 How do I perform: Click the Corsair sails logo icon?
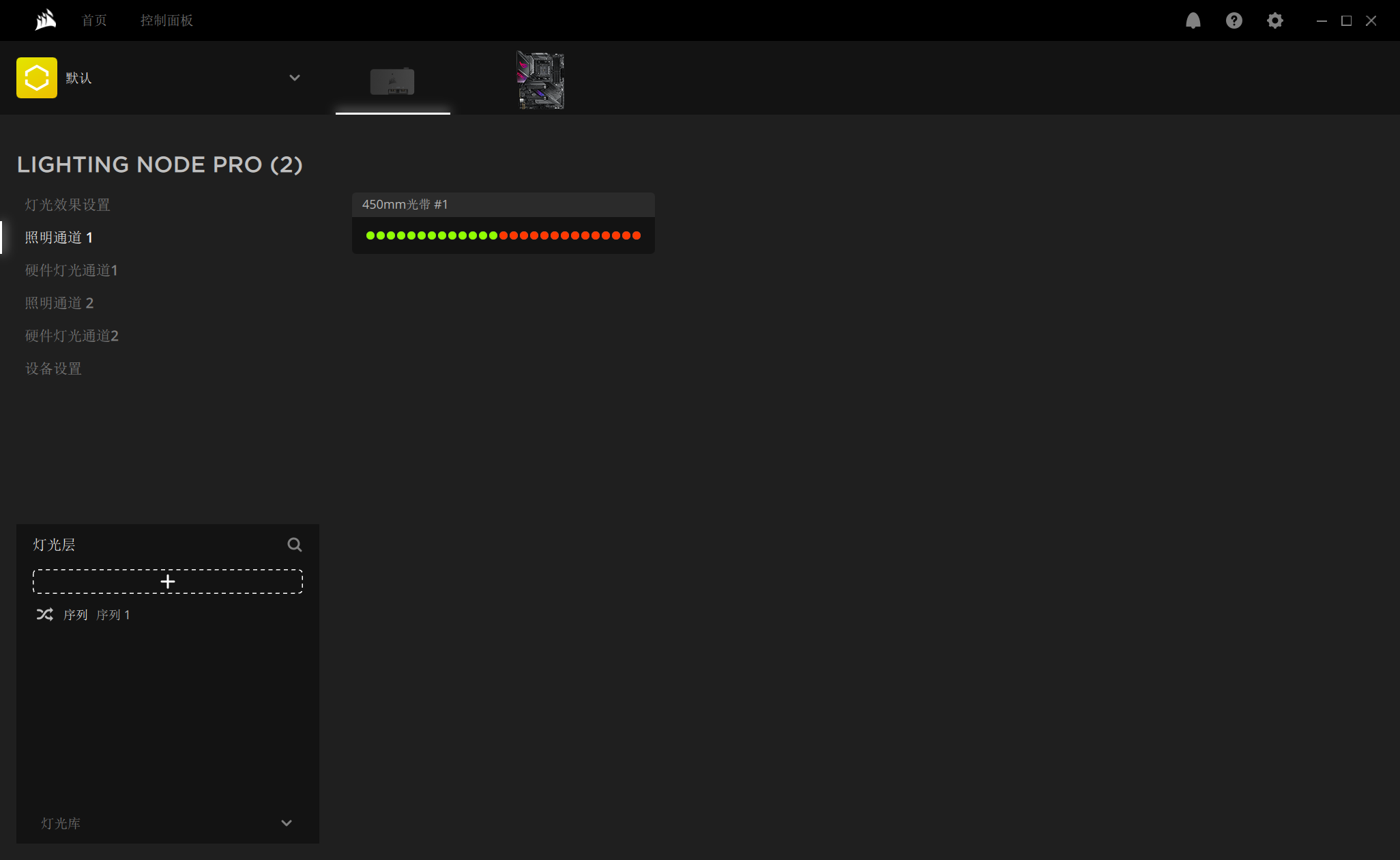pos(45,20)
